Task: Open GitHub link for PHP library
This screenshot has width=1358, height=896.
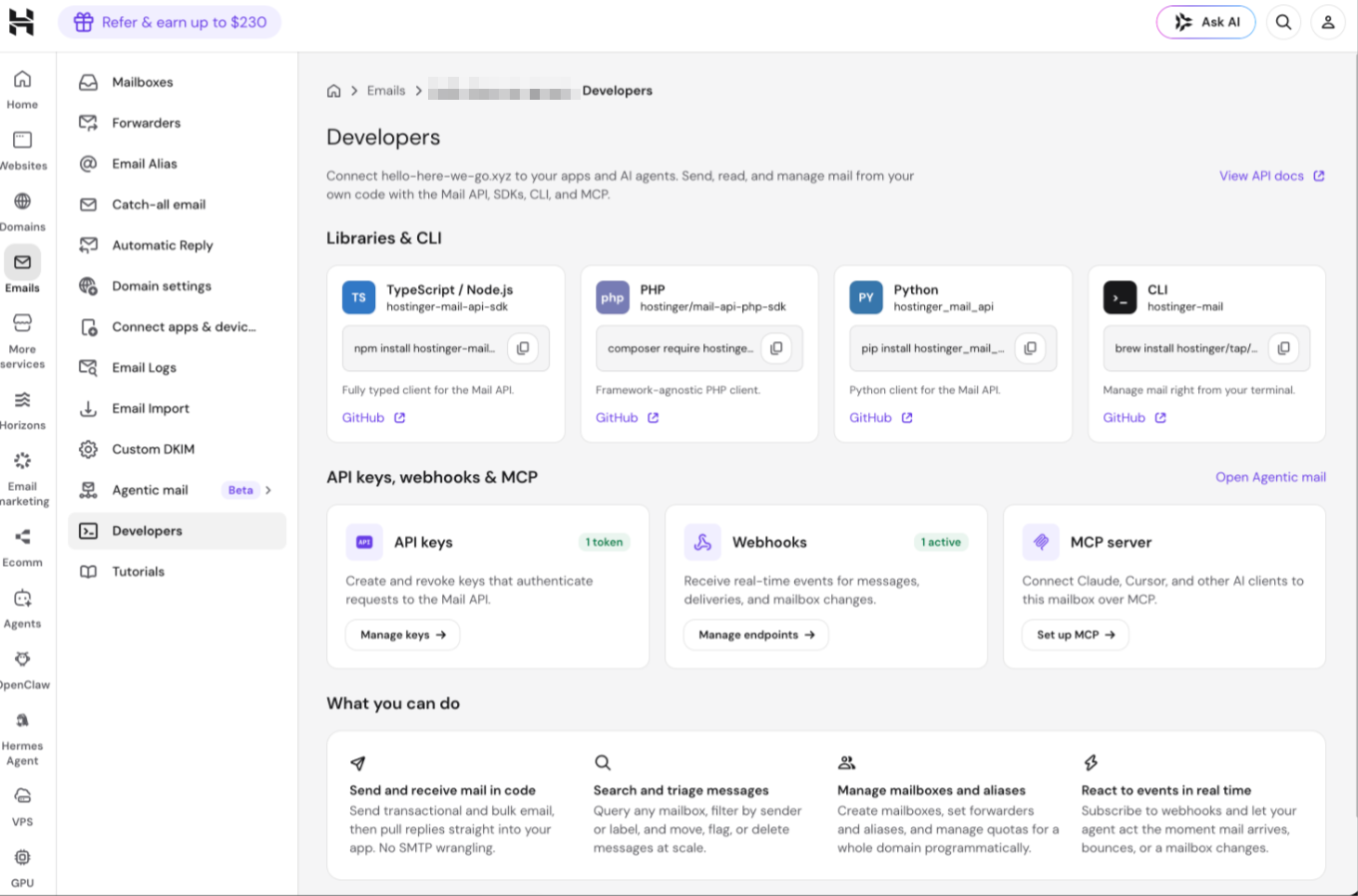Action: coord(627,418)
